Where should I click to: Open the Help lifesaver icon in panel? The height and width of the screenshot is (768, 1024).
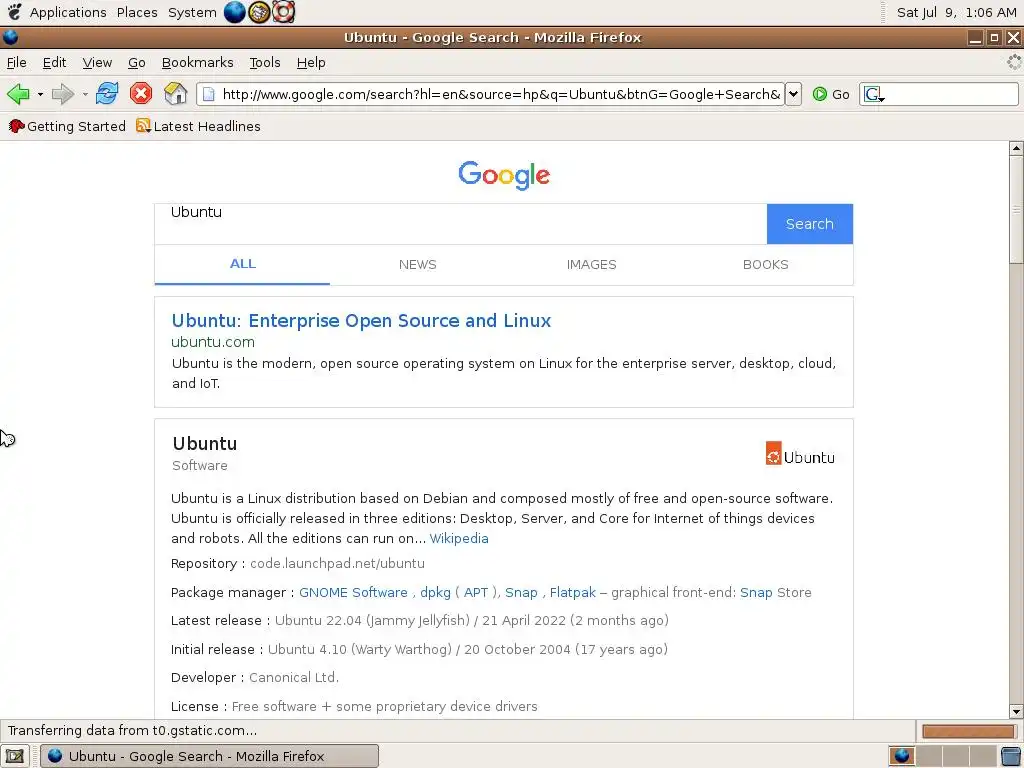coord(283,12)
